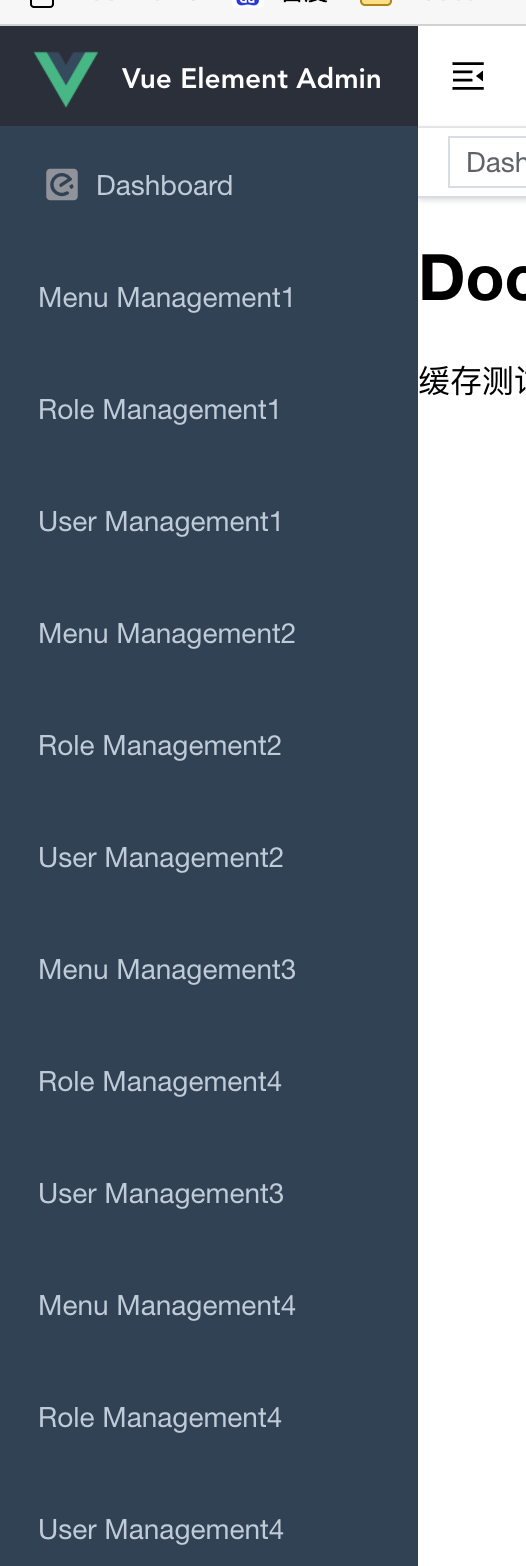Viewport: 526px width, 1566px height.
Task: Go to User Management1
Action: [x=209, y=521]
